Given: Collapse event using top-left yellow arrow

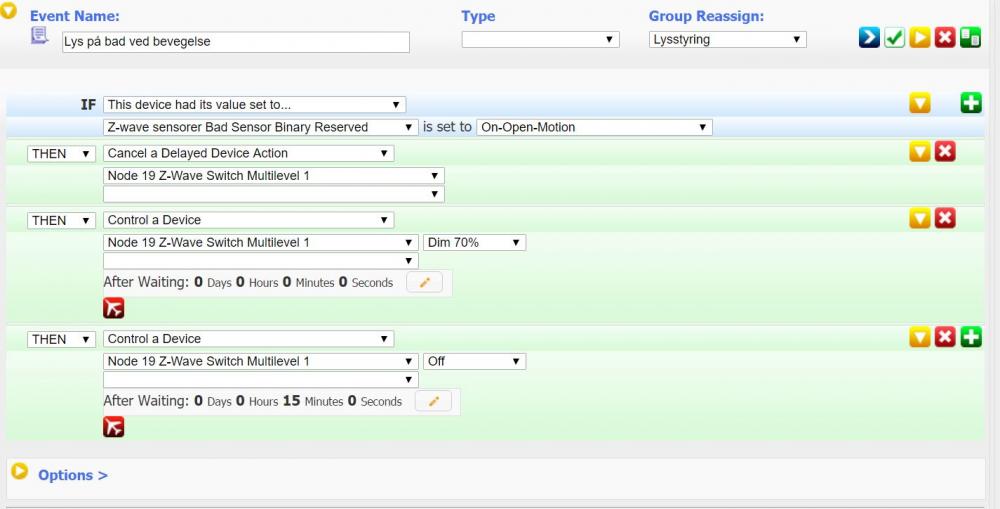Looking at the screenshot, I should 8,12.
